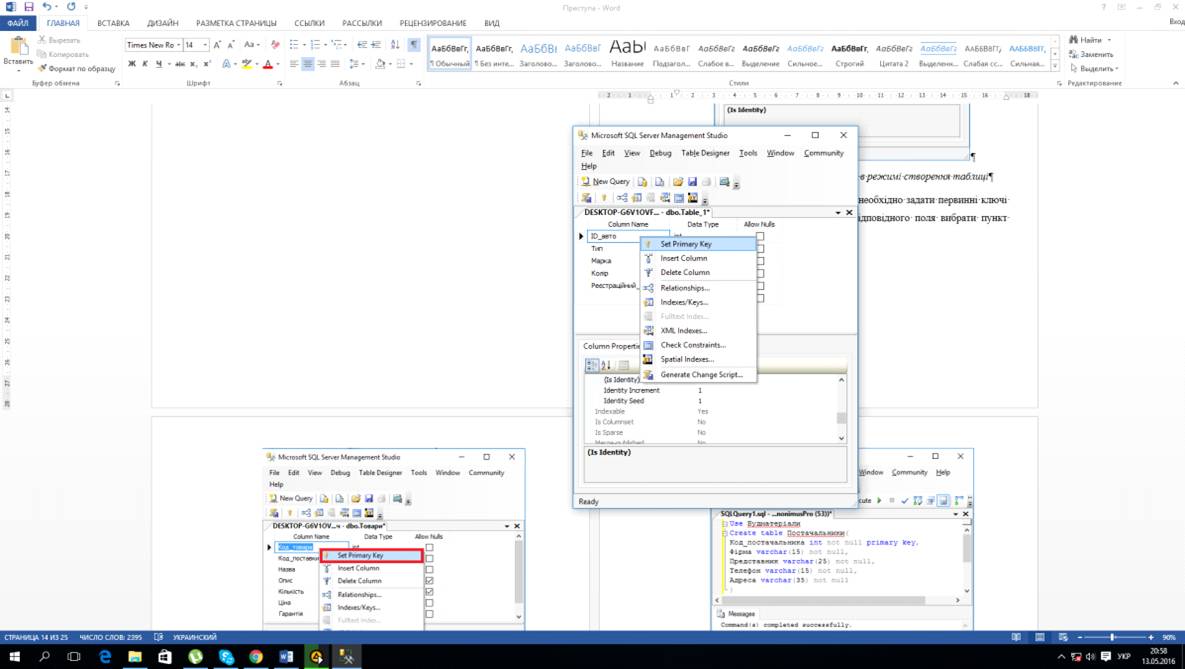Open the Times New Roman font dropdown
Viewport: 1185px width, 669px height.
point(178,45)
